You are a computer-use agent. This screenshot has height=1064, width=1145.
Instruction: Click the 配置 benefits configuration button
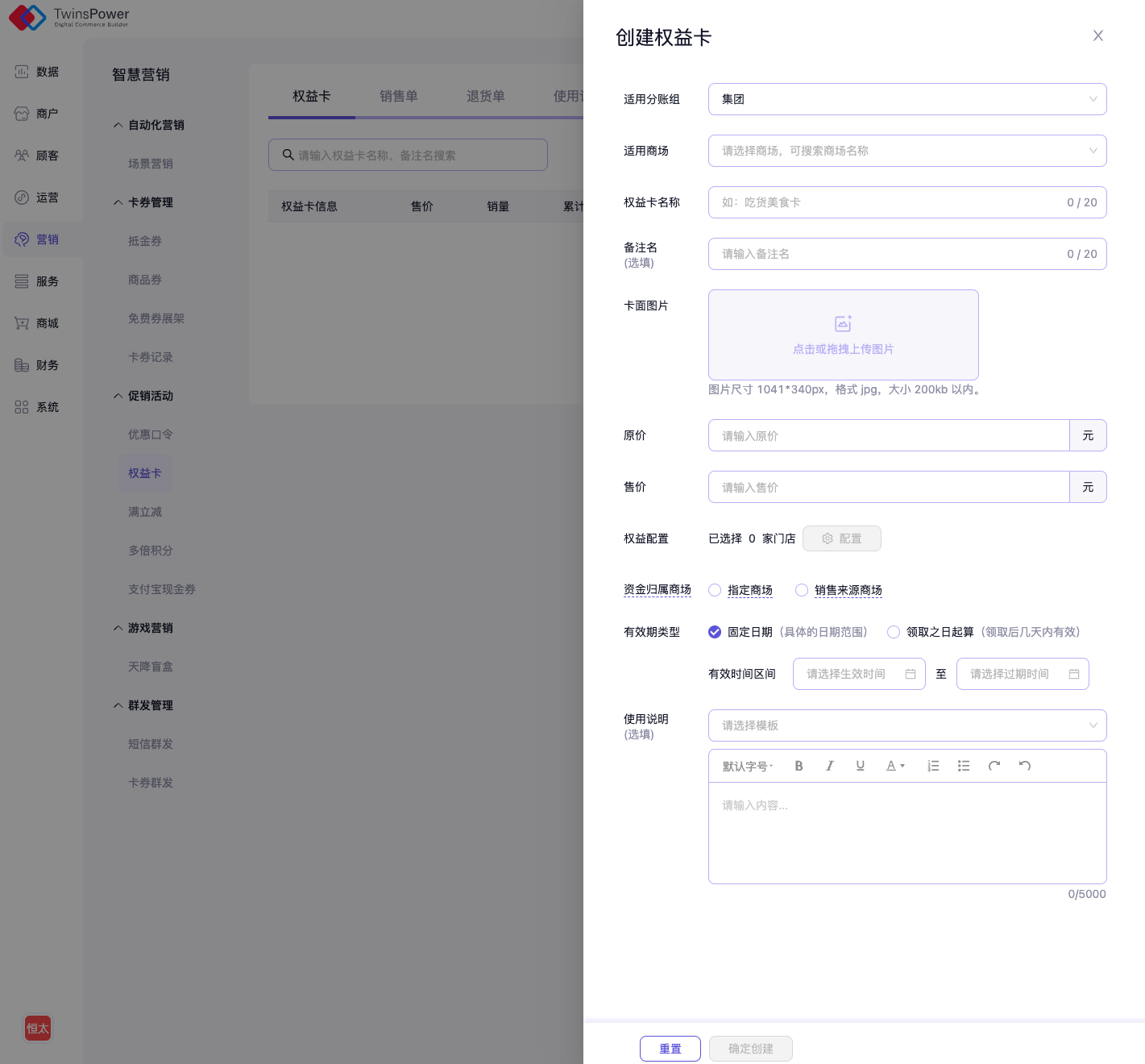[x=841, y=538]
